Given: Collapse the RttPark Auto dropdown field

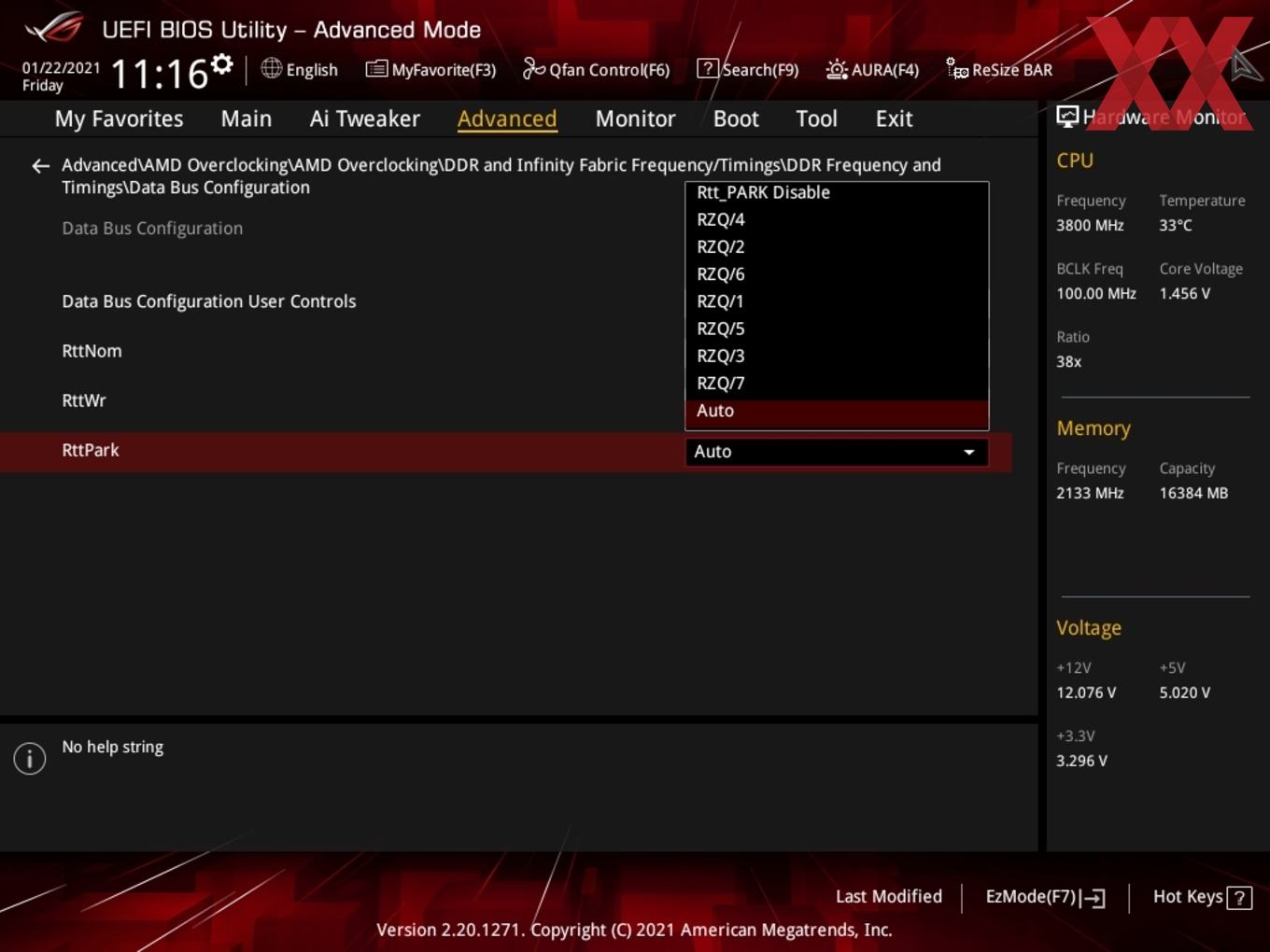Looking at the screenshot, I should 837,452.
